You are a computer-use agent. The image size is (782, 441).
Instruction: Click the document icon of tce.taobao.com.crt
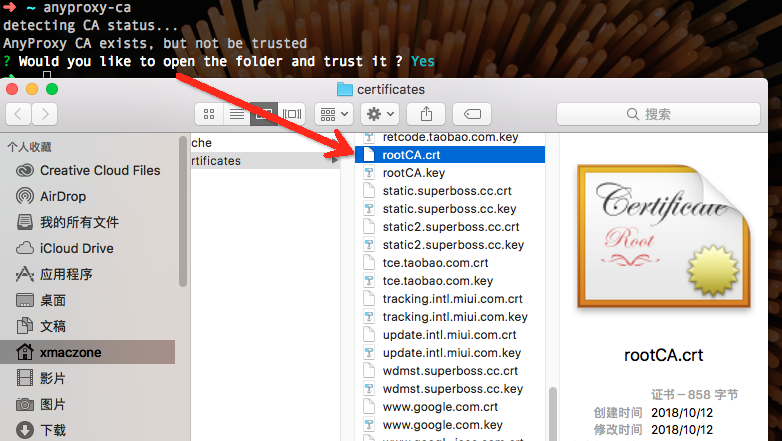point(369,262)
